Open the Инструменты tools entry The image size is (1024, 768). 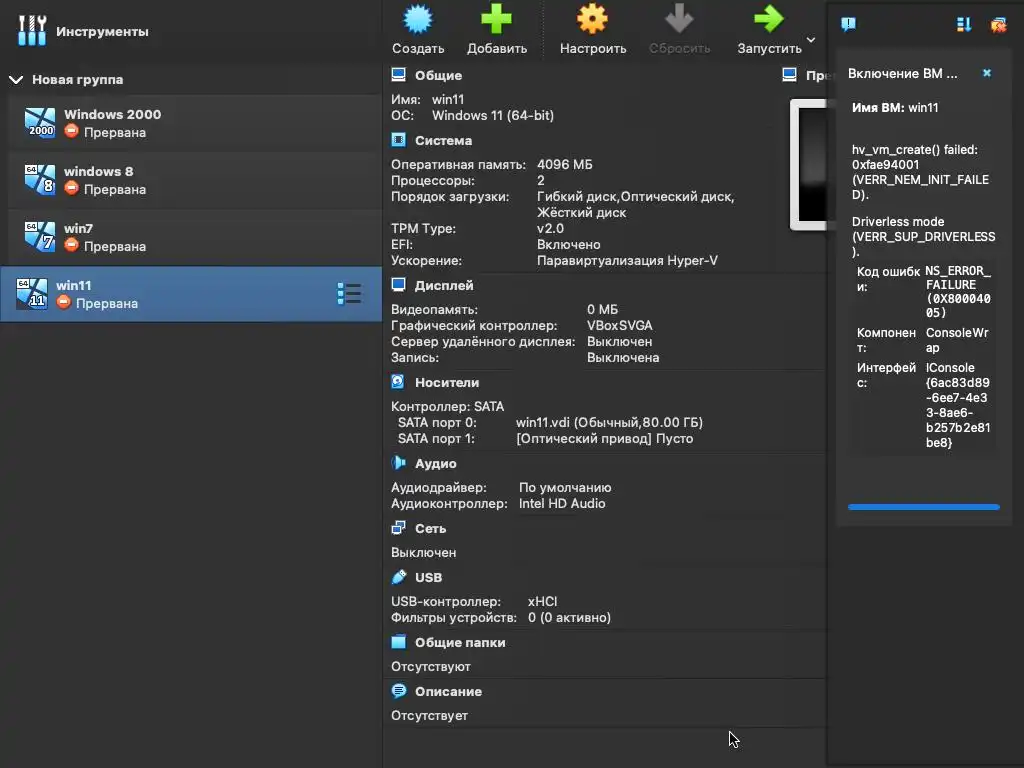83,31
